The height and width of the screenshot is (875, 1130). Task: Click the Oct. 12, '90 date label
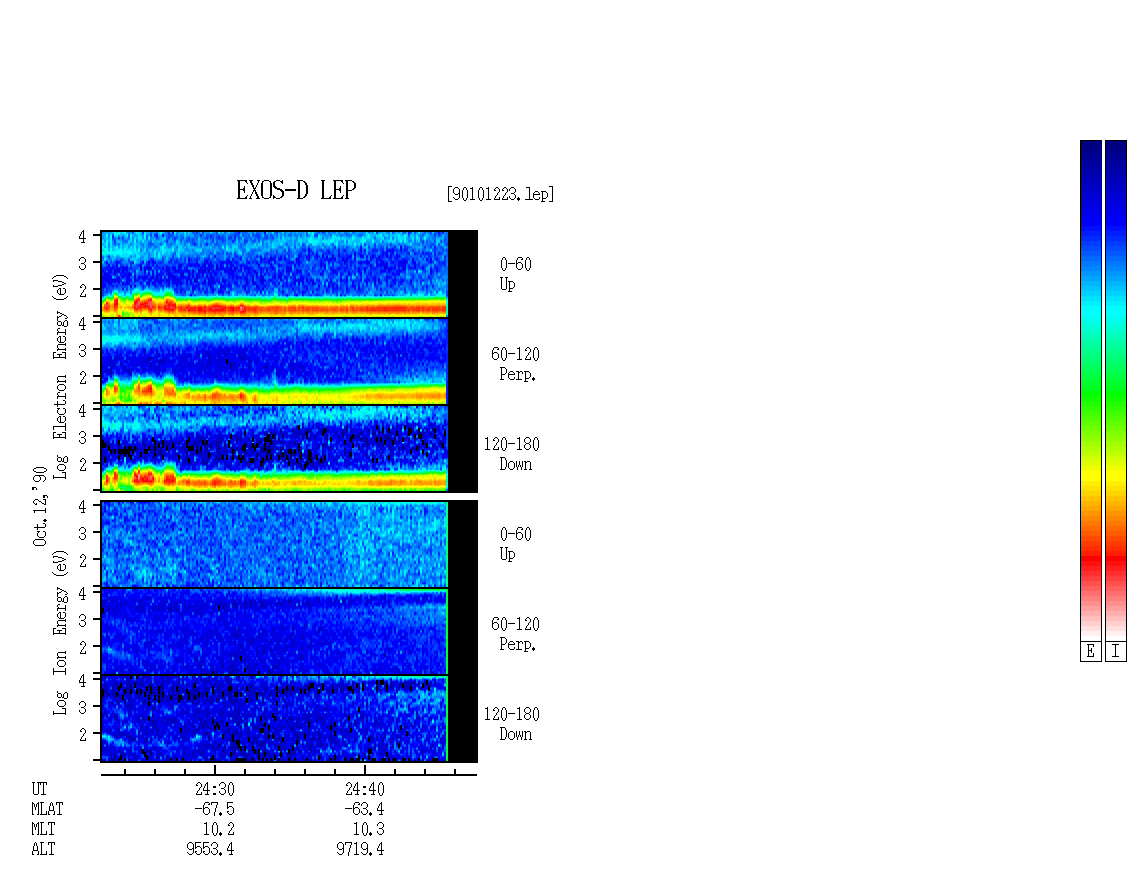point(40,506)
